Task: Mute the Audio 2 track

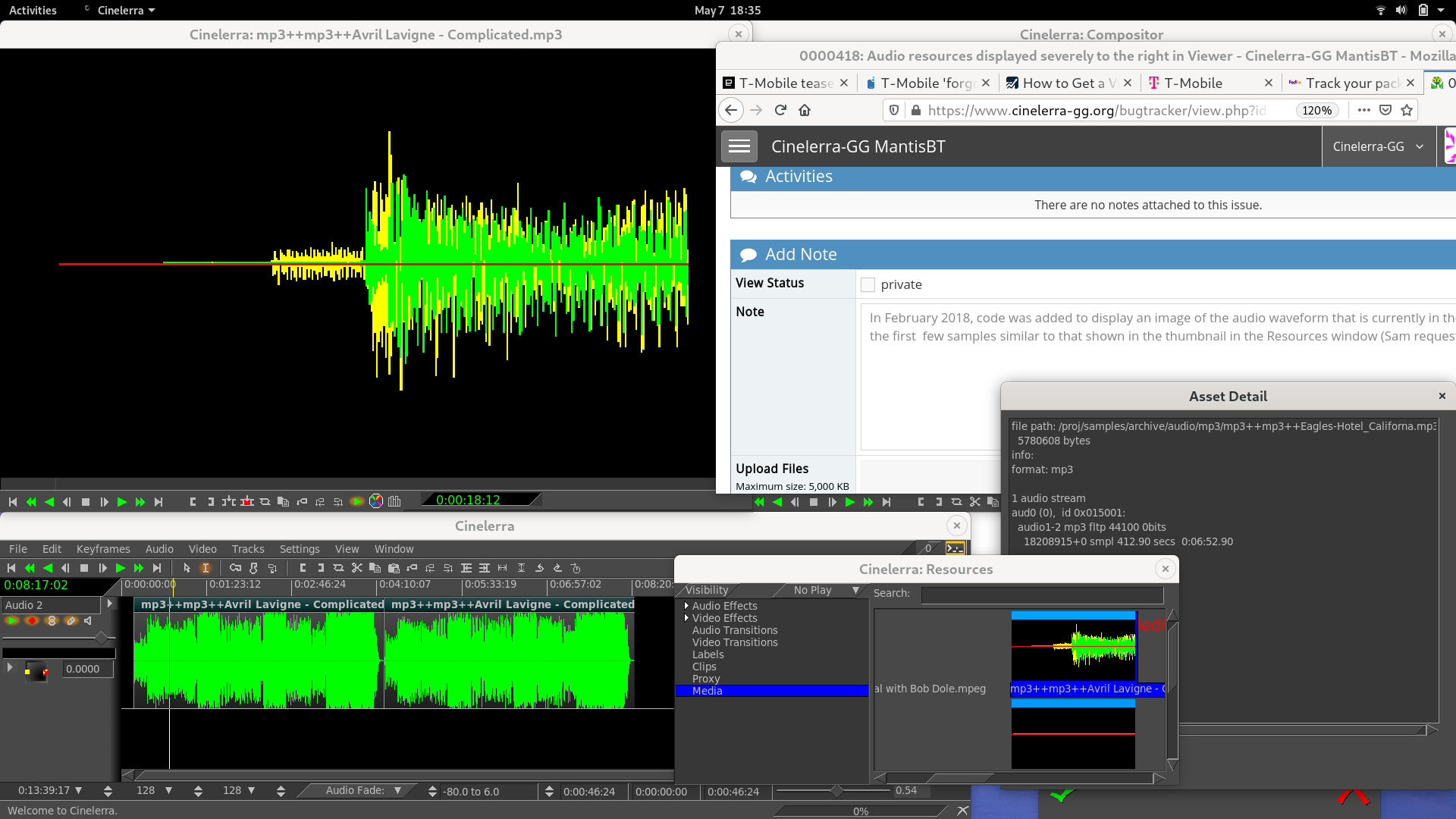Action: click(x=89, y=621)
